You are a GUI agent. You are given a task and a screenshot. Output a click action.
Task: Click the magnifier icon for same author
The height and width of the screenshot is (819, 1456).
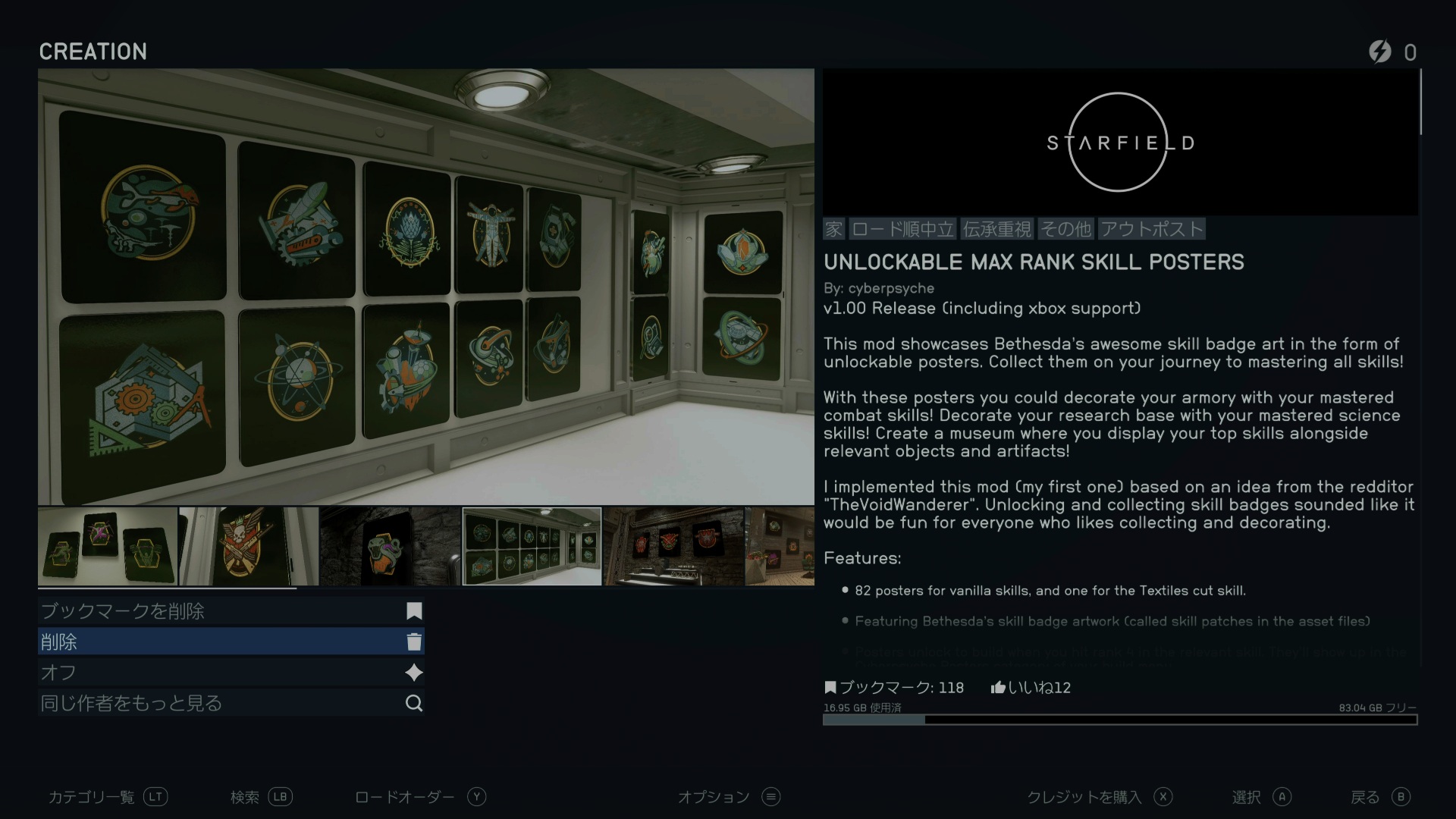click(414, 704)
